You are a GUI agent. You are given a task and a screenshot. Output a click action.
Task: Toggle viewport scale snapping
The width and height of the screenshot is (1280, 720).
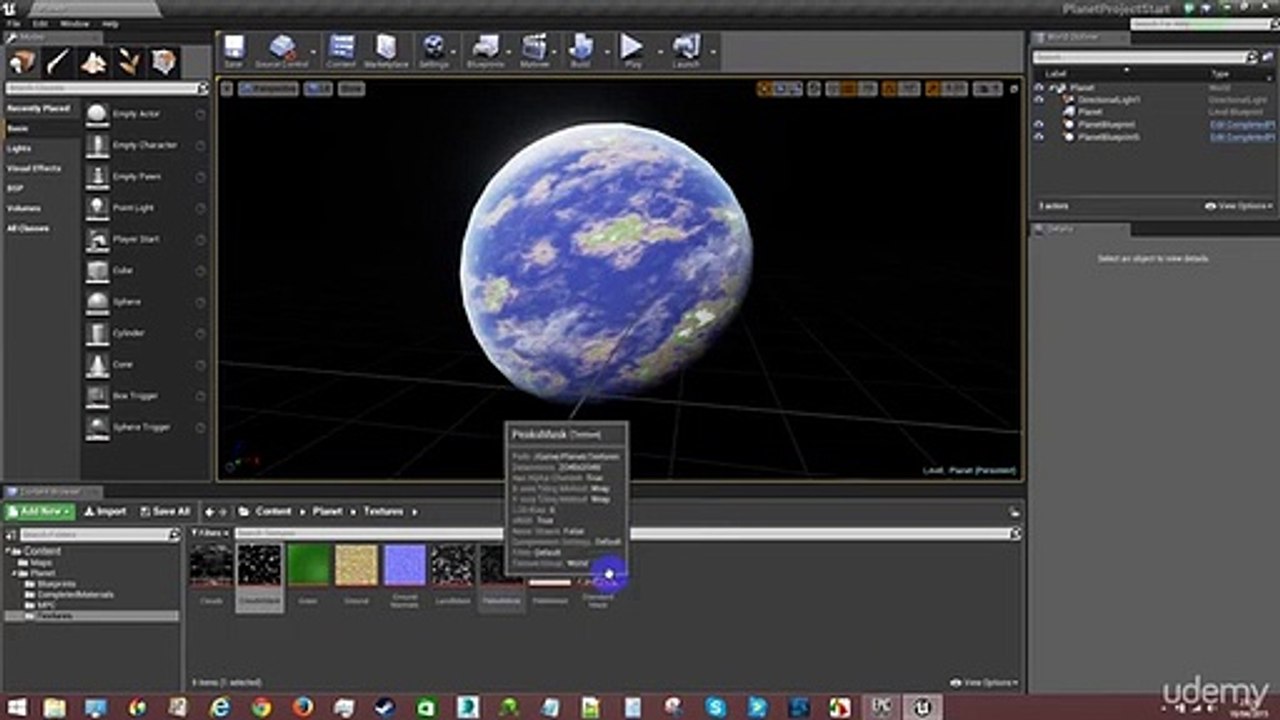click(932, 89)
